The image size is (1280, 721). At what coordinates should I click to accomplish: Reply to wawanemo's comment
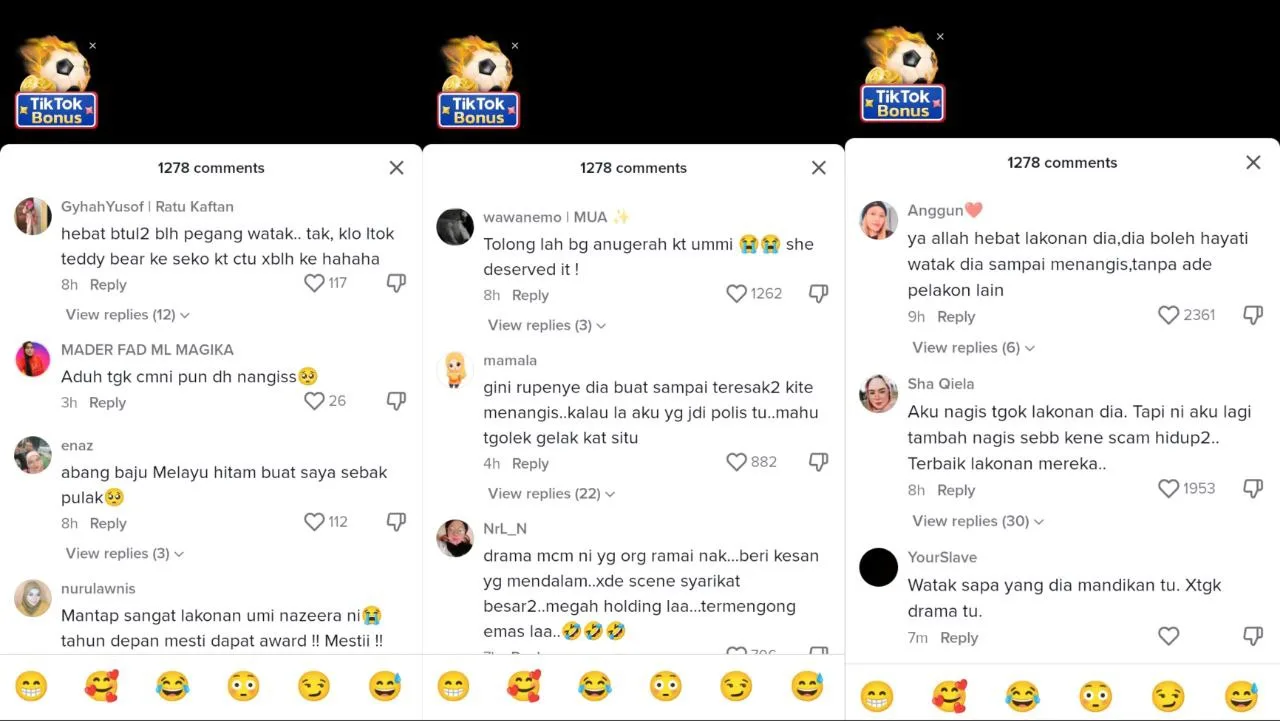530,295
